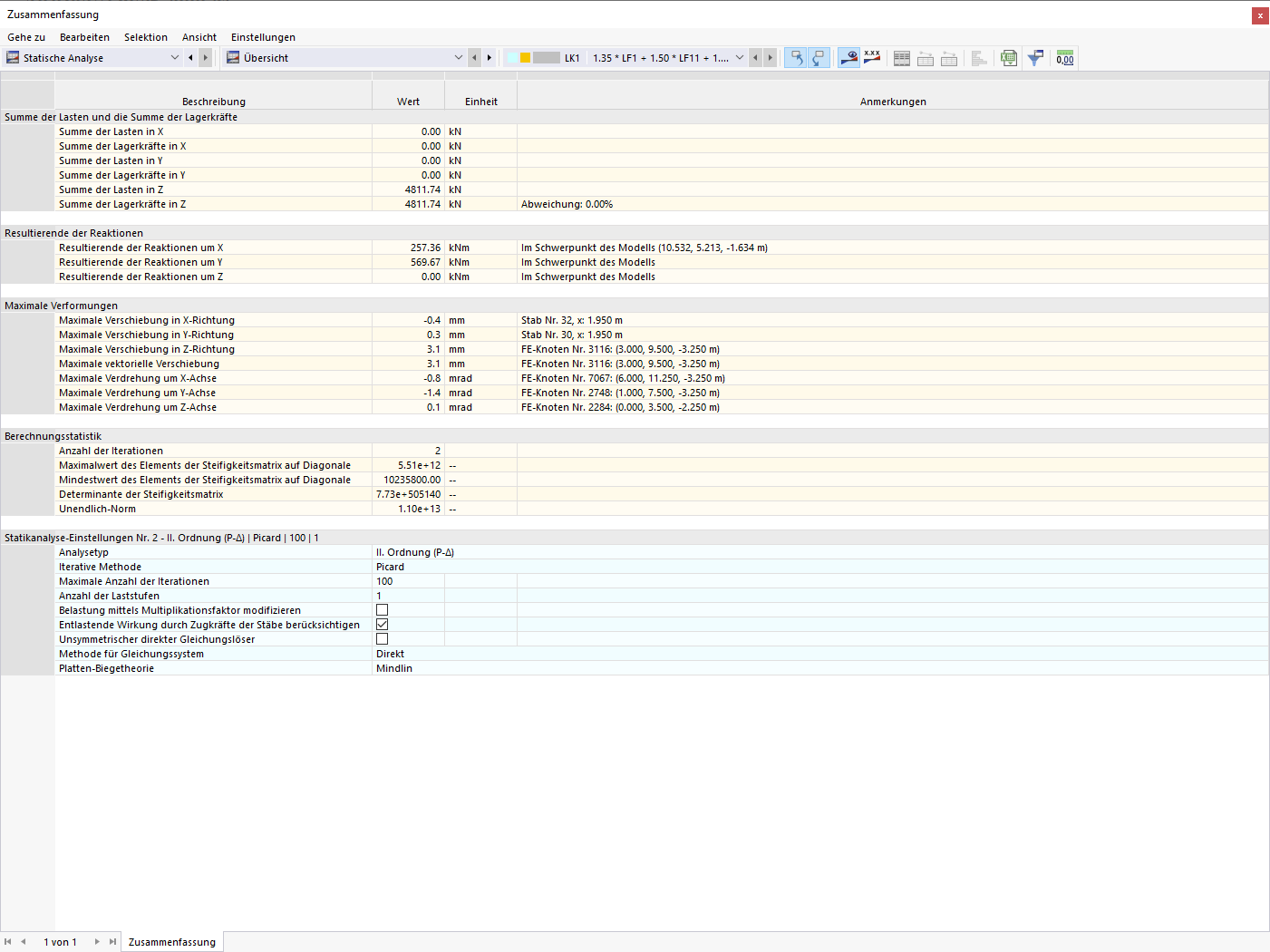This screenshot has width=1270, height=952.
Task: Jump to last page arrow
Action: pyautogui.click(x=112, y=942)
